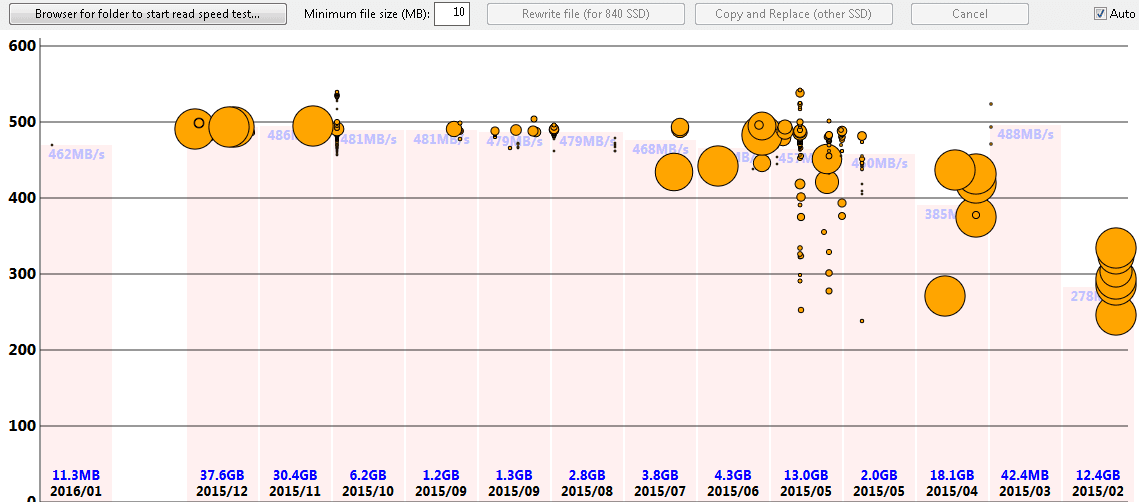
Task: Click the large bubble near 435 in 2015/07 column
Action: click(x=673, y=172)
